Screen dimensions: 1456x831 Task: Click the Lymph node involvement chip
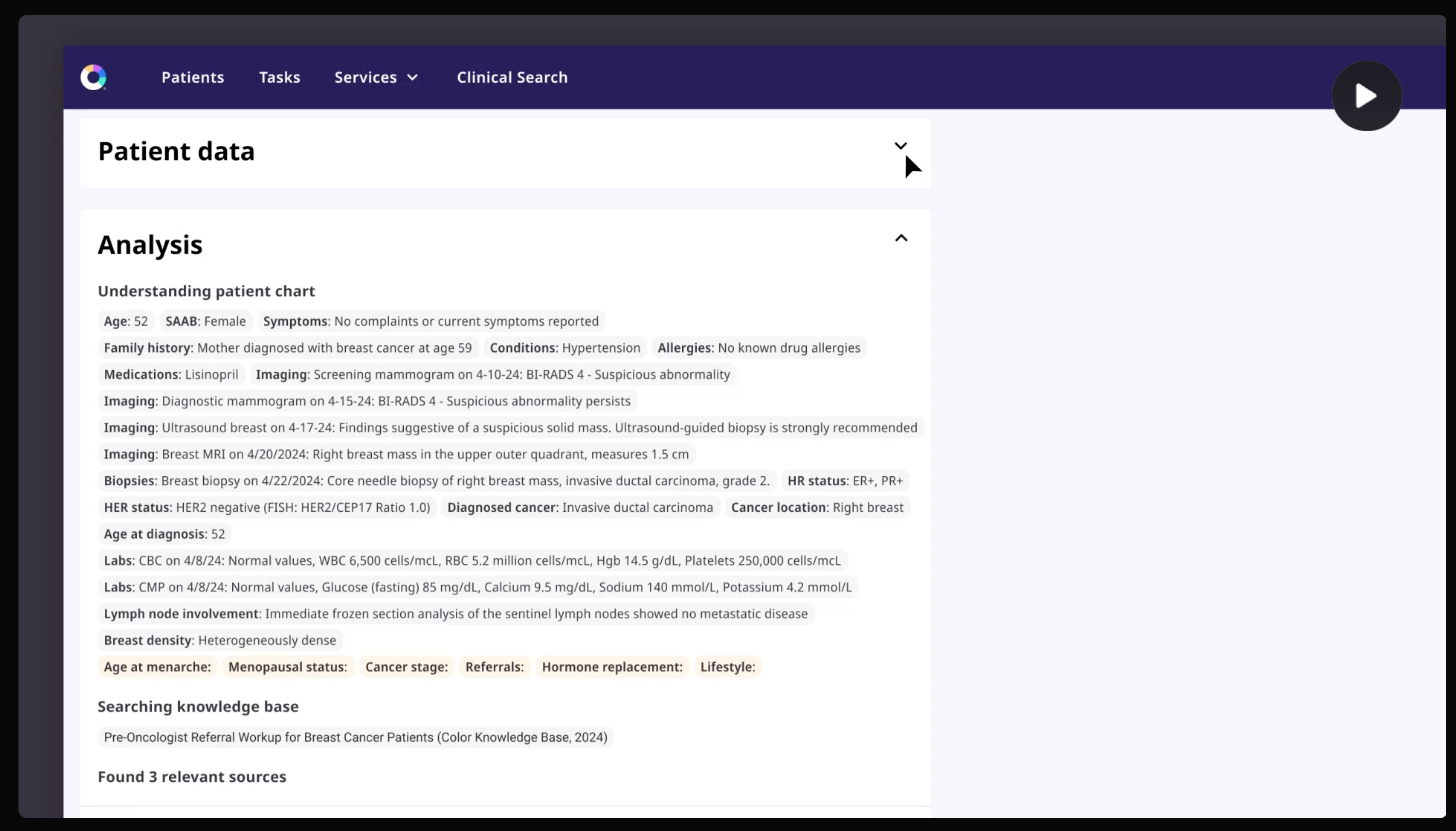pyautogui.click(x=455, y=614)
